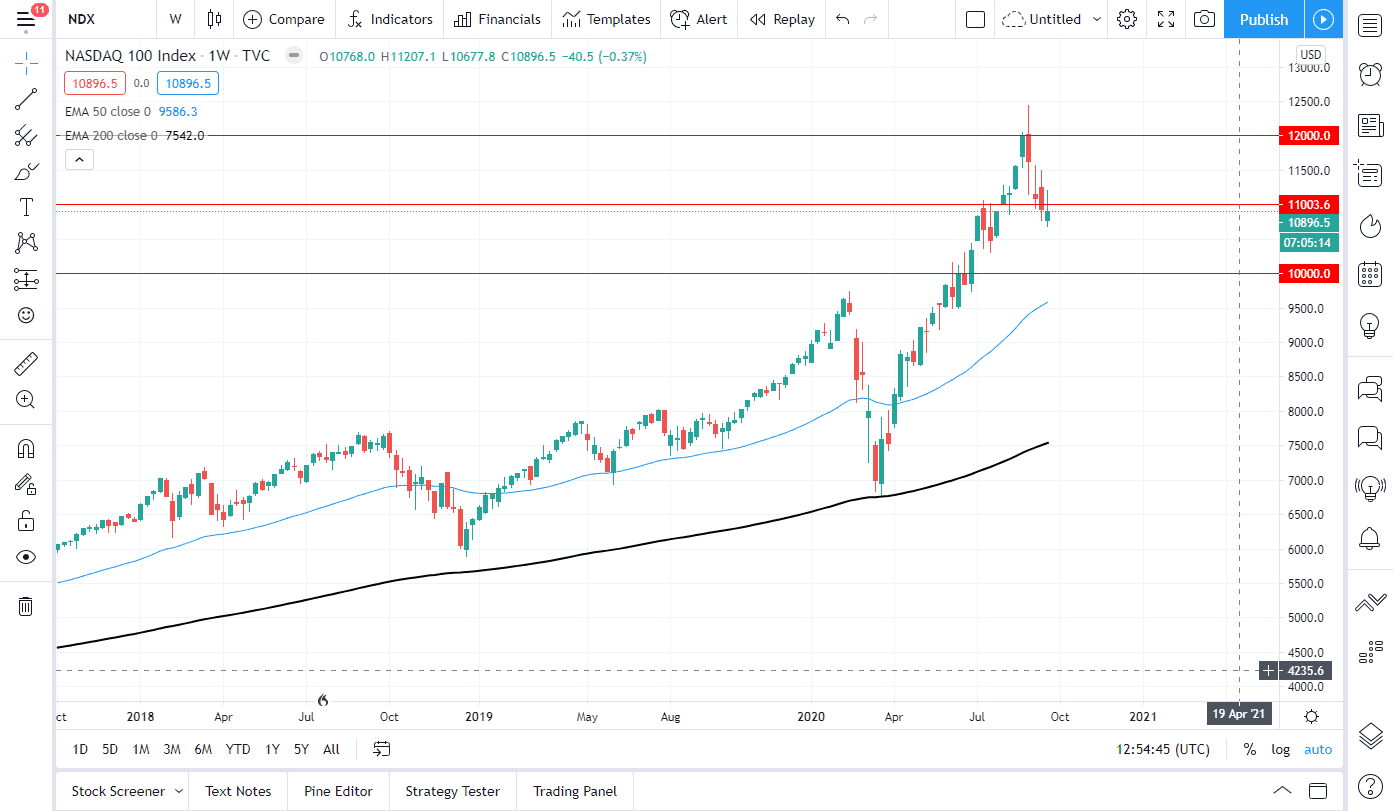Image resolution: width=1393 pixels, height=811 pixels.
Task: Click the 19 Apr '21 date marker
Action: coord(1239,714)
